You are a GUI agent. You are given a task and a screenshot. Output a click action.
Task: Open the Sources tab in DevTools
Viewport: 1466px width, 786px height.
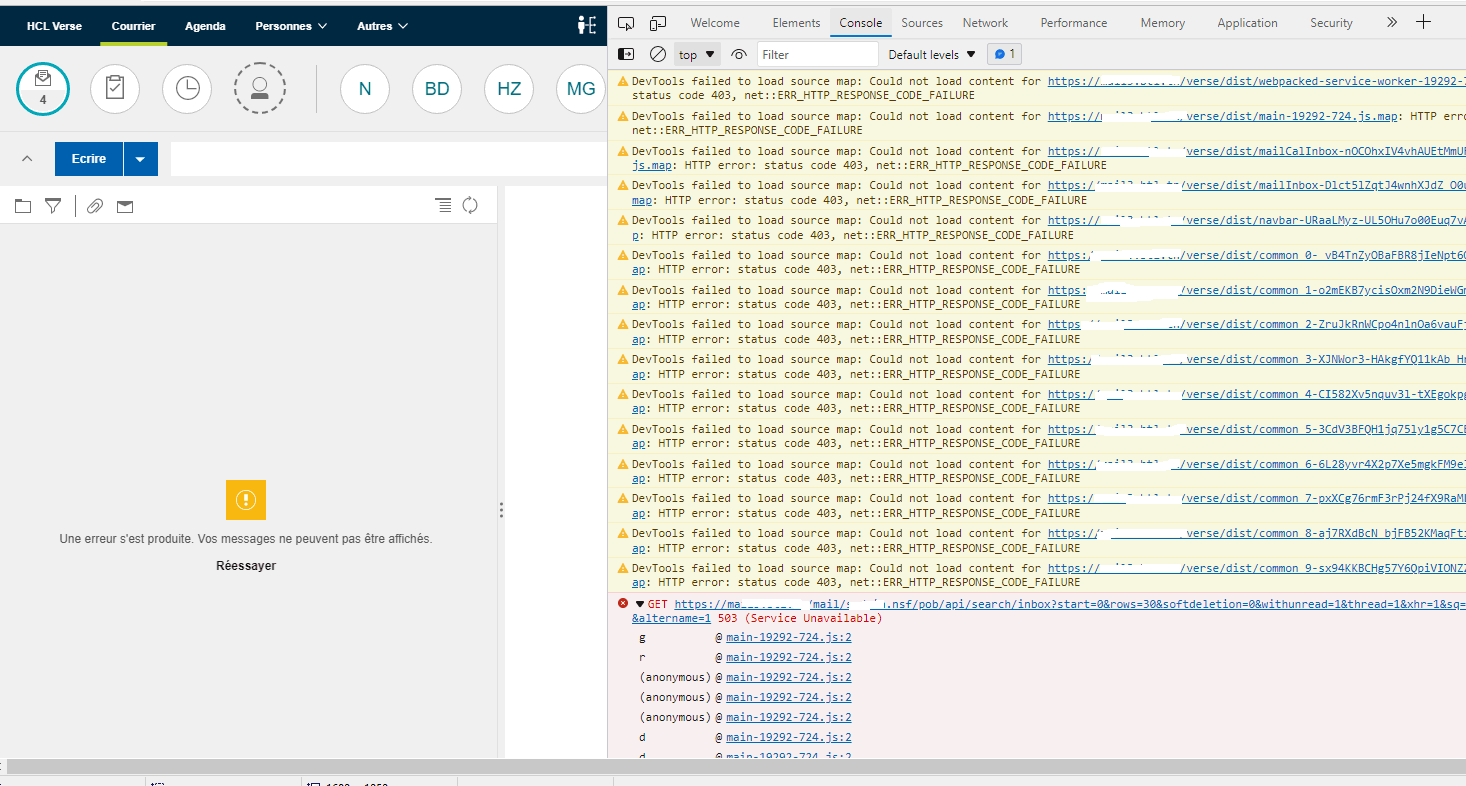(922, 23)
